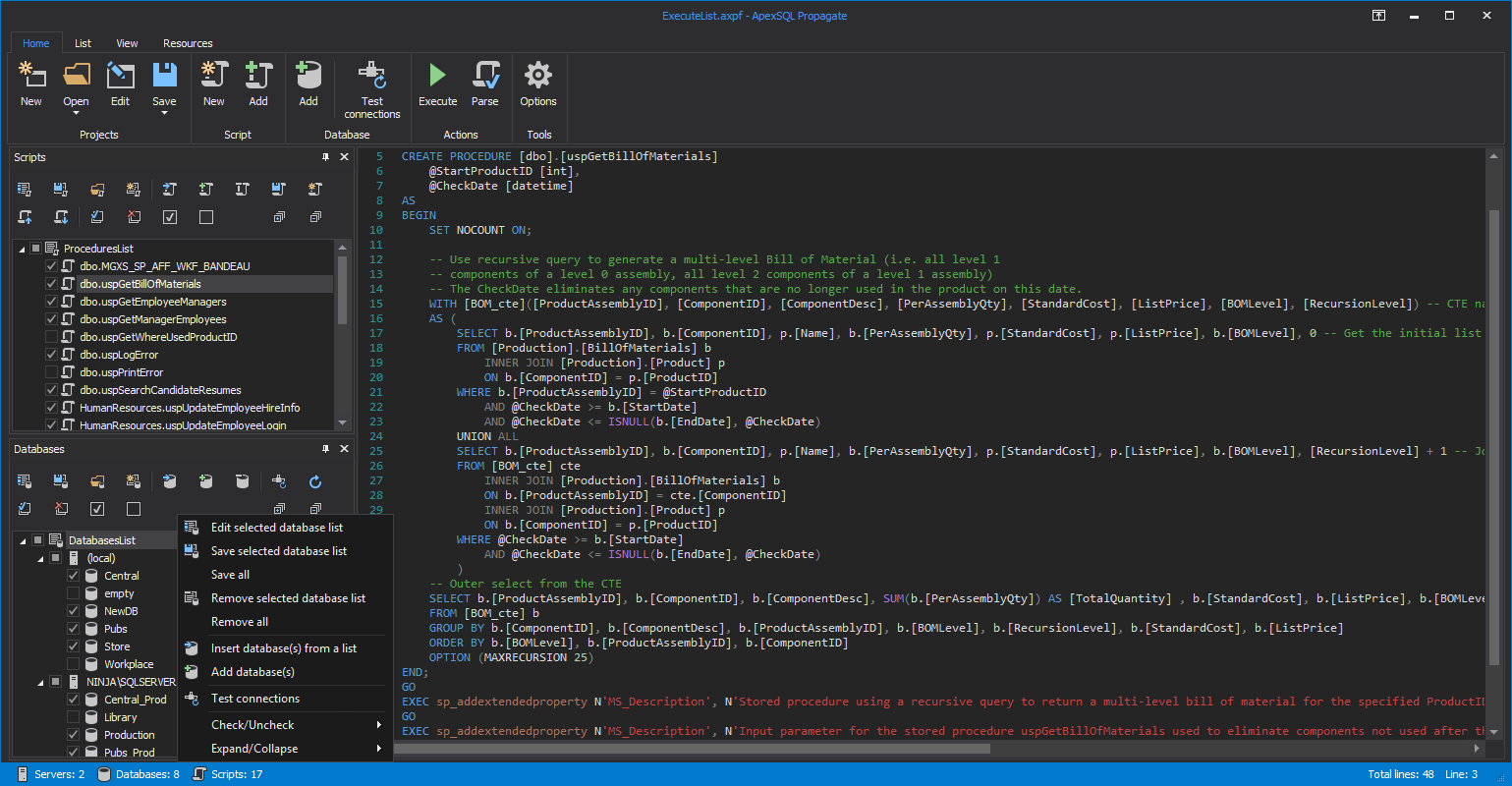Collapse the (local) server node
Image resolution: width=1512 pixels, height=786 pixels.
(40, 559)
